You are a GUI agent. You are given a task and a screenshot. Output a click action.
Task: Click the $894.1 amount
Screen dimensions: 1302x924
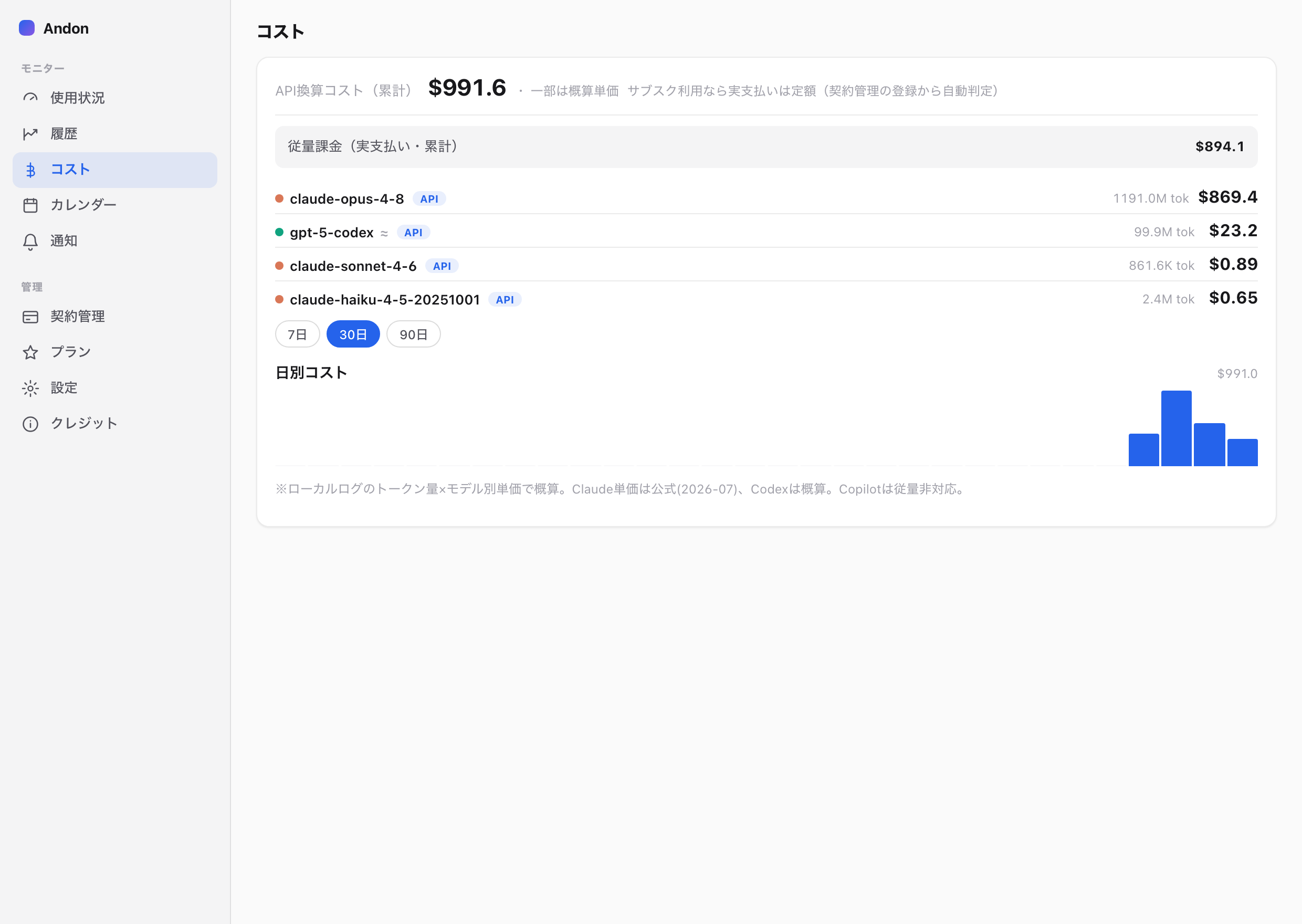point(1220,147)
